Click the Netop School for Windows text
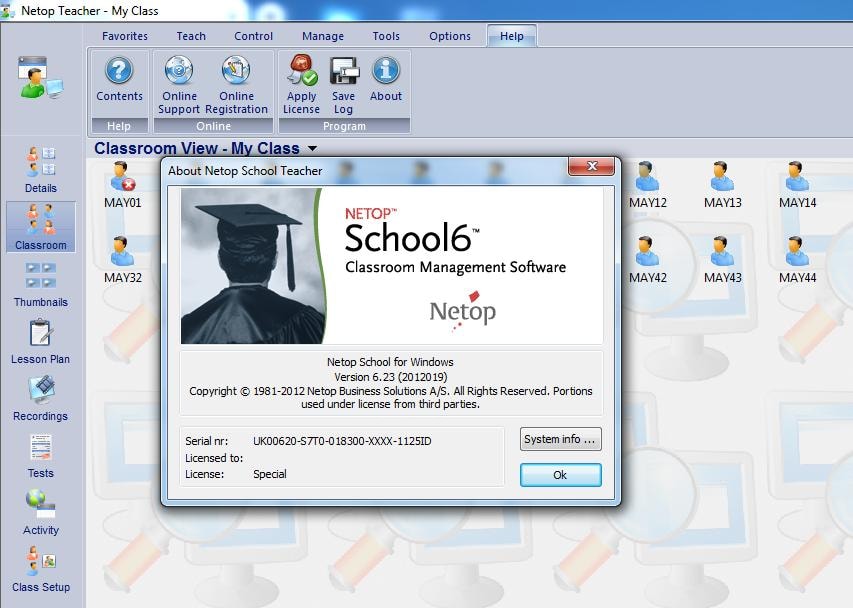Viewport: 853px width, 608px height. (390, 362)
